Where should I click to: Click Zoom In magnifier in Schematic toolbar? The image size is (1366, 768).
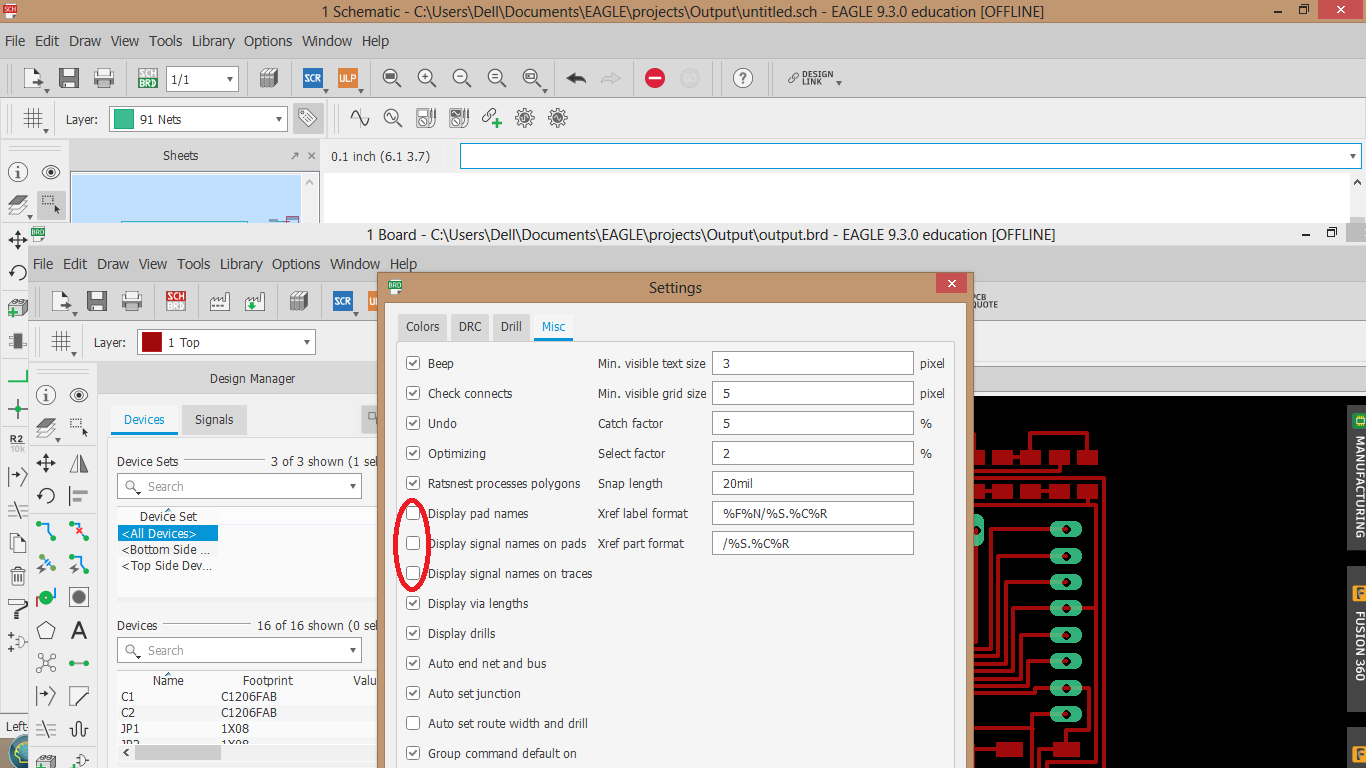[427, 78]
